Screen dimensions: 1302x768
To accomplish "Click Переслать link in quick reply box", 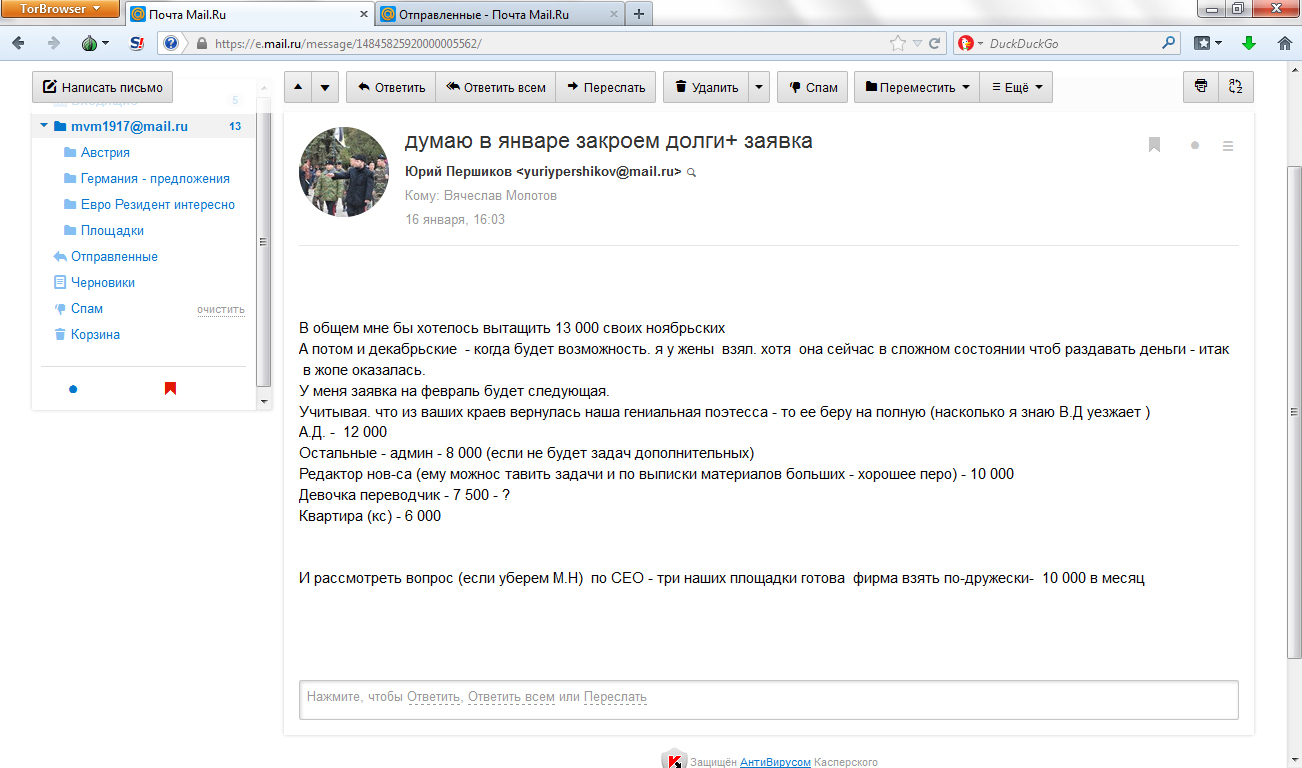I will coord(615,697).
